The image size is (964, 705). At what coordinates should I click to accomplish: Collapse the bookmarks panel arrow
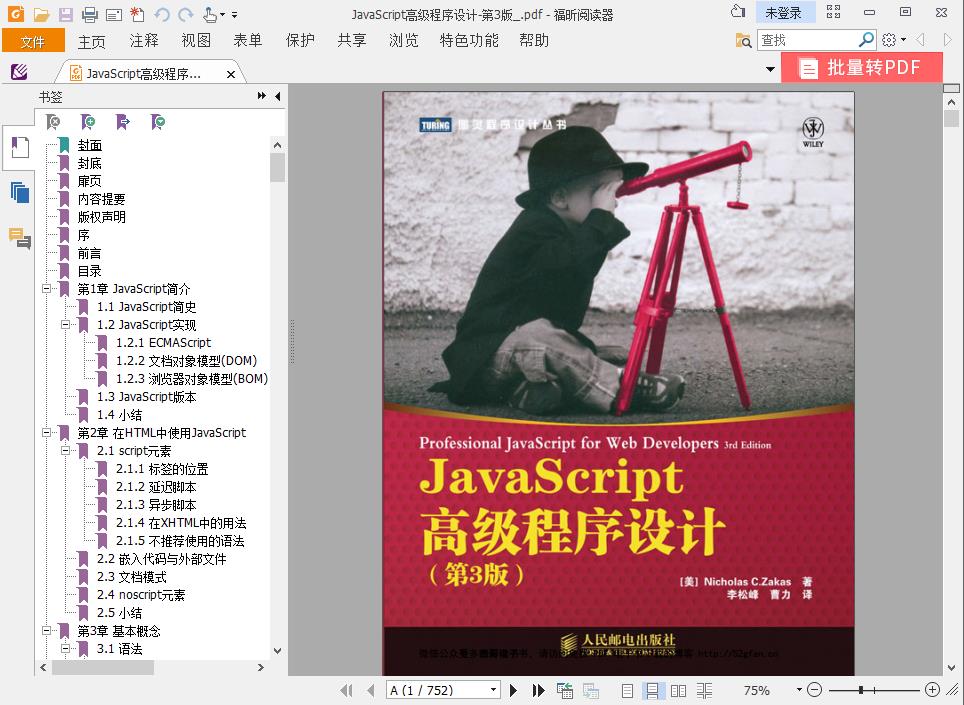click(278, 96)
